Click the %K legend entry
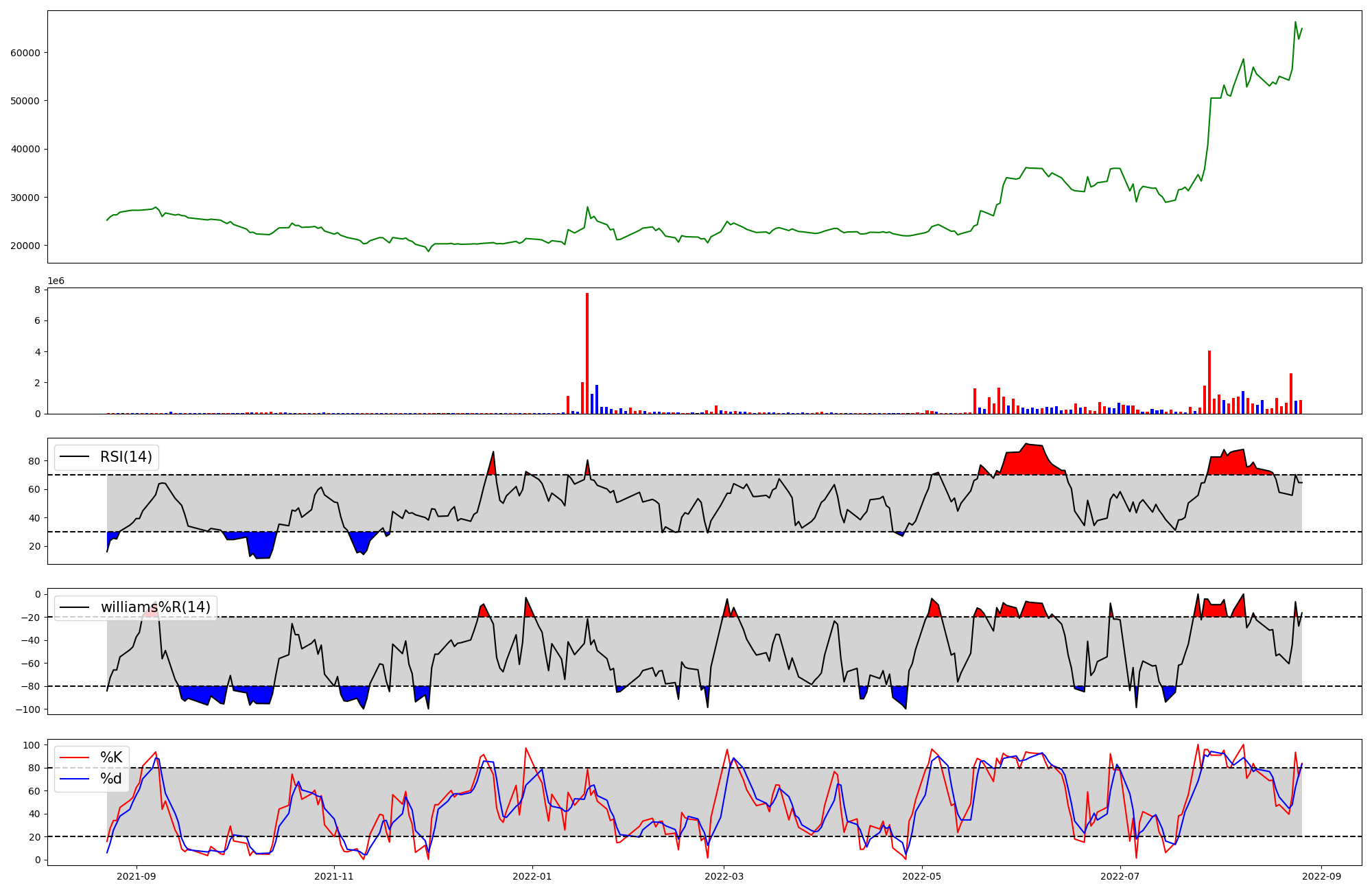Screen dimensions: 1372x892 111,758
